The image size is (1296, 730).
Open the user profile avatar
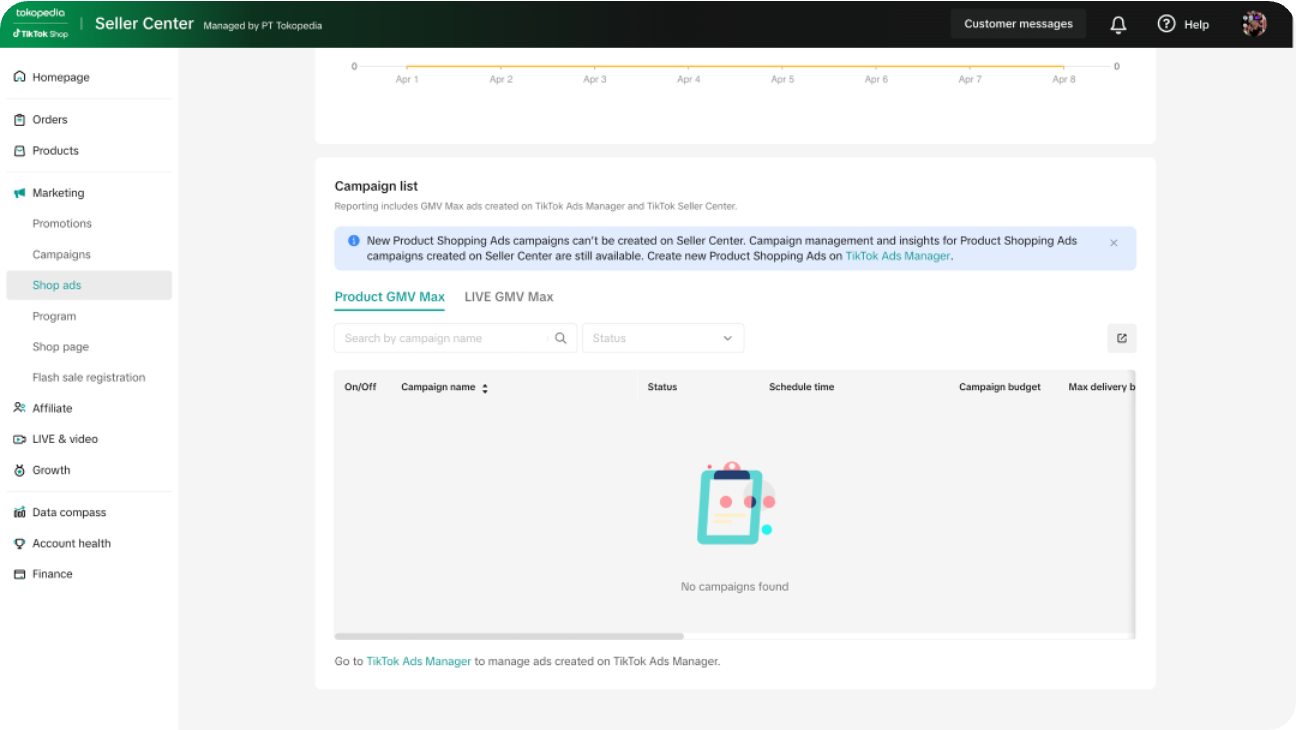pos(1254,24)
